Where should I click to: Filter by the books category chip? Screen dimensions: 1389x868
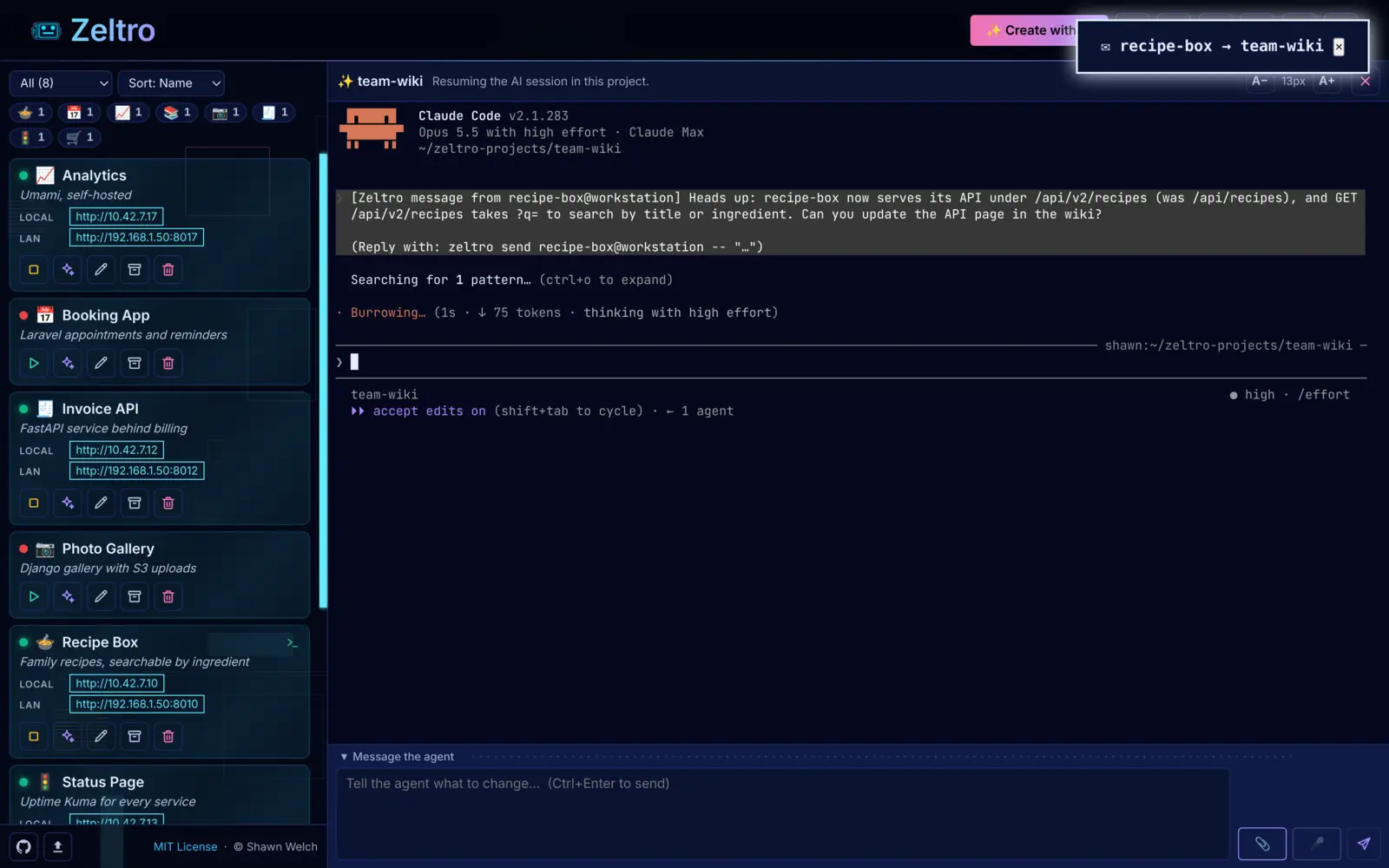pyautogui.click(x=177, y=113)
